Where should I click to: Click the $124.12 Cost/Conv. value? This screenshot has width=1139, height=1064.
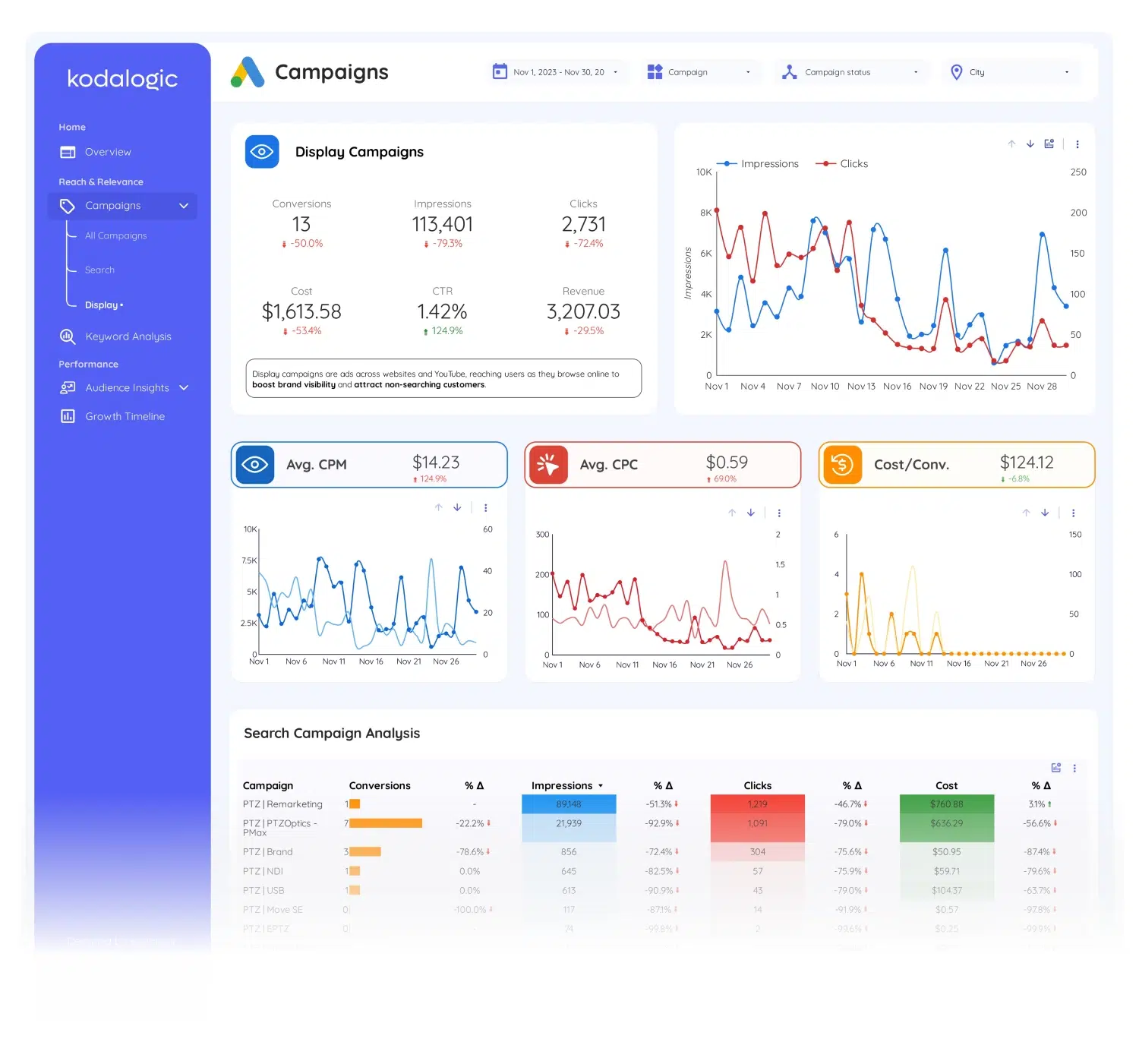tap(1027, 463)
